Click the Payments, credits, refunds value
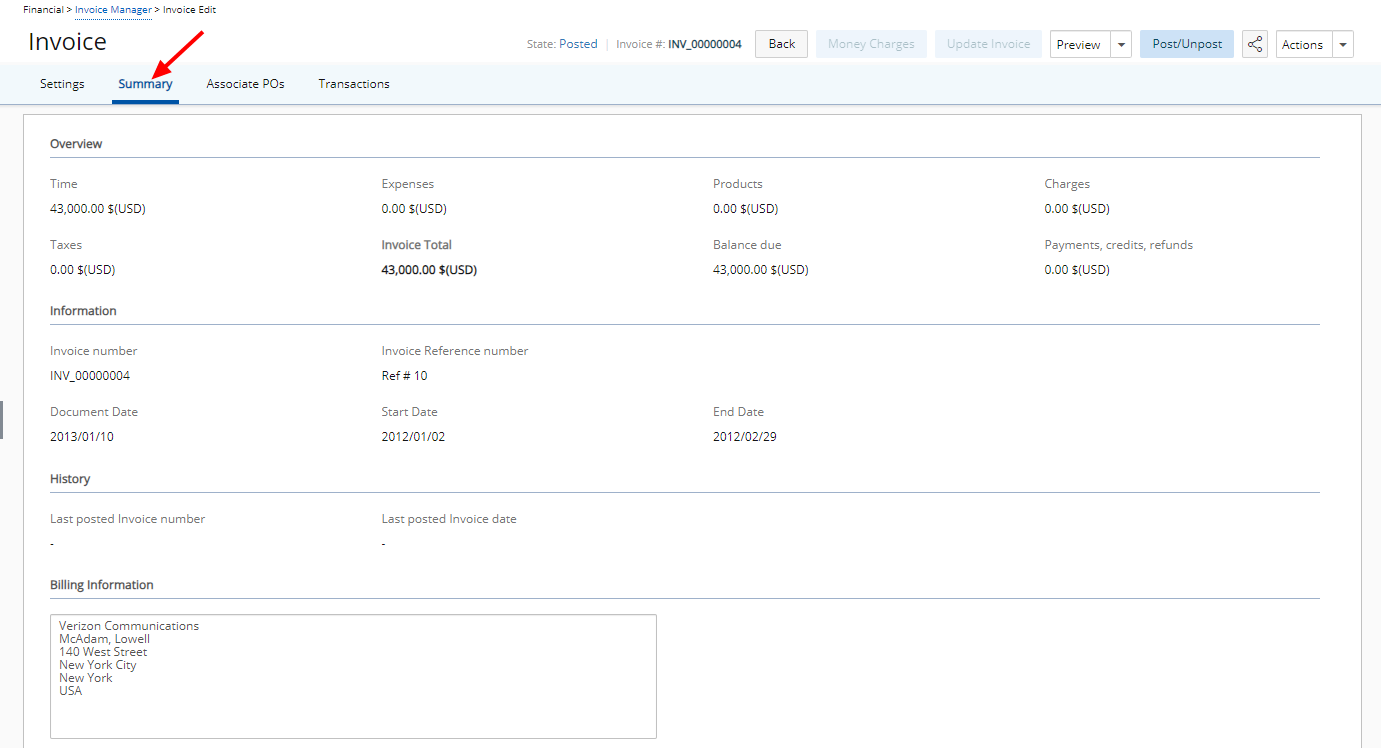The height and width of the screenshot is (748, 1381). click(x=1077, y=270)
